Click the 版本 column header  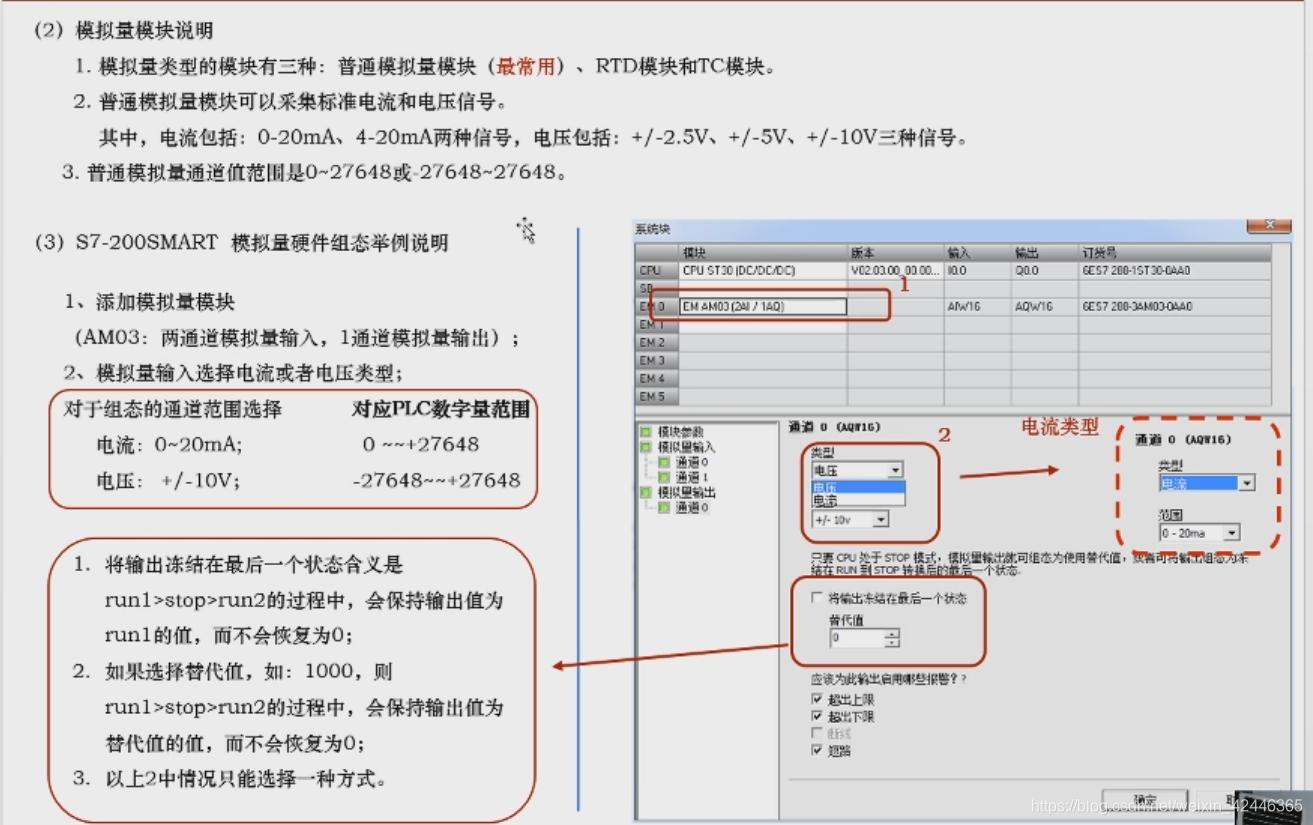(896, 253)
